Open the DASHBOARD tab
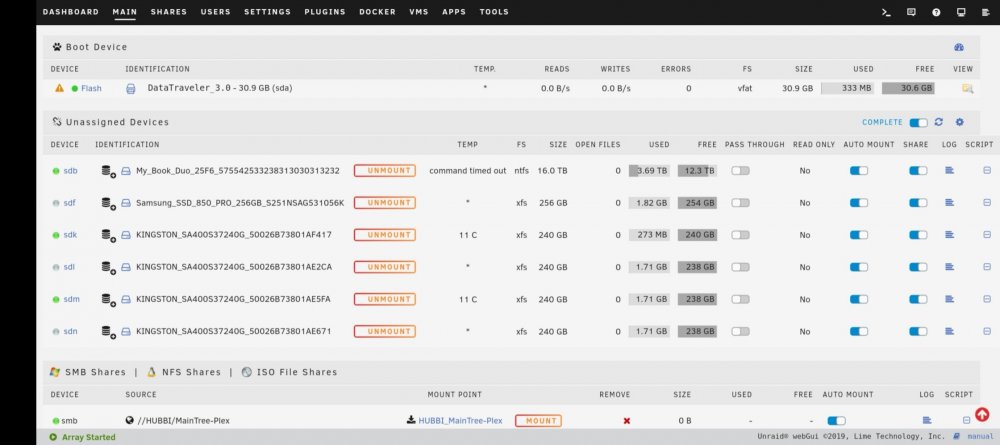 point(71,12)
